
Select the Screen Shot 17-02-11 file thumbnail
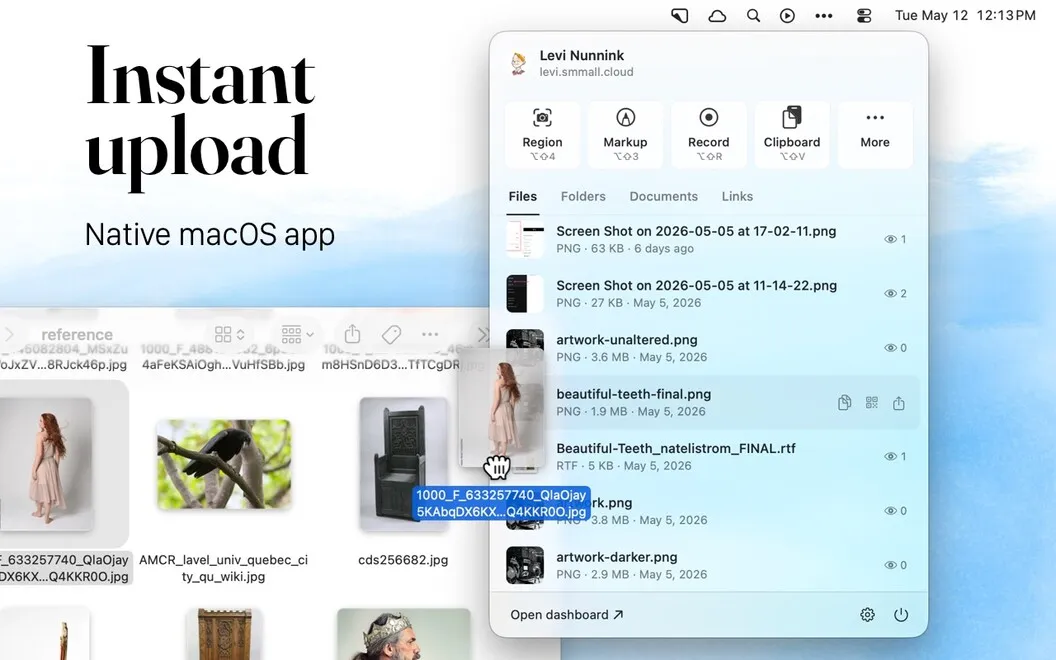(525, 239)
